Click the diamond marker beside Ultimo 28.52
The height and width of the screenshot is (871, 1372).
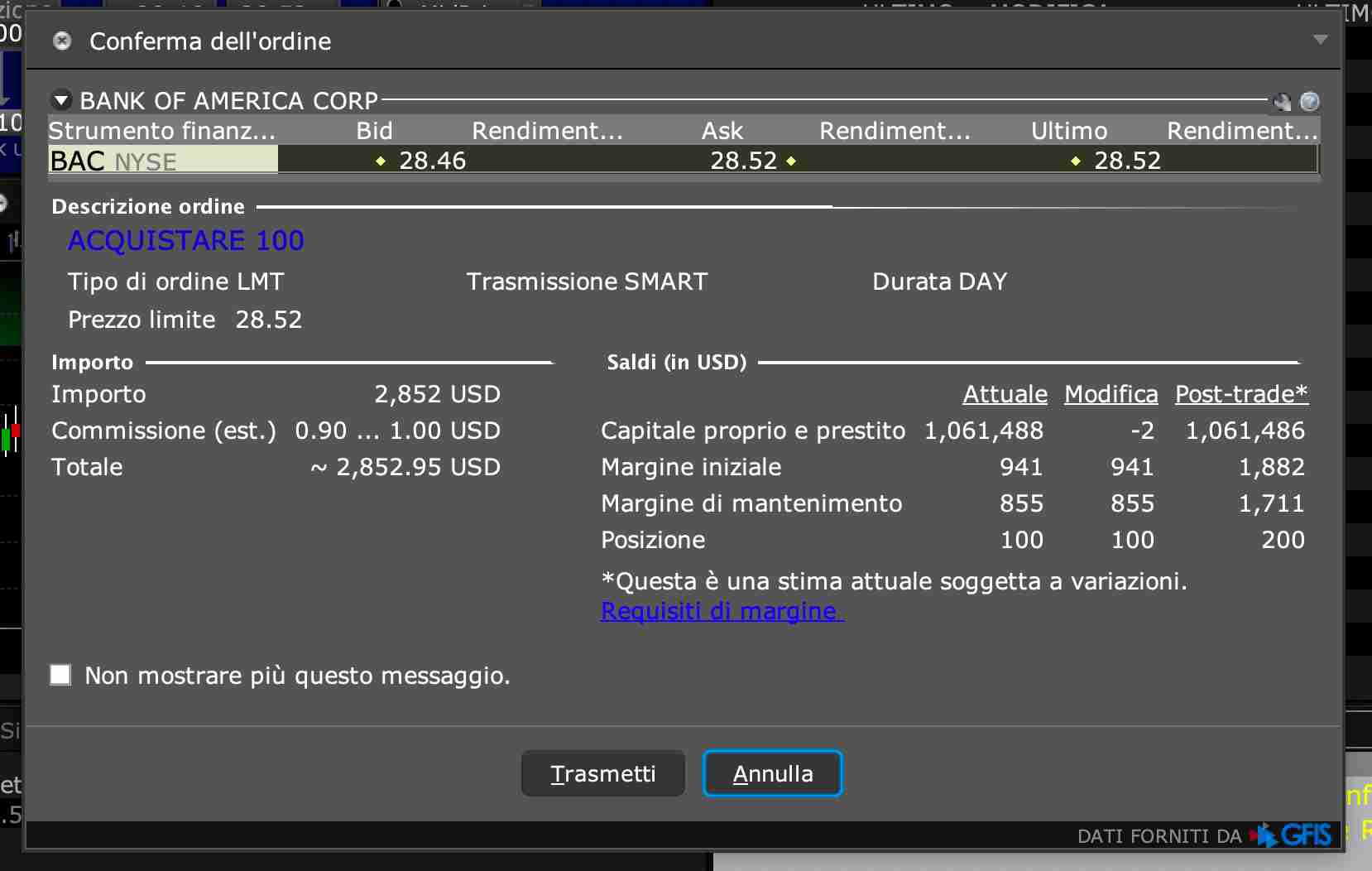pos(1076,161)
